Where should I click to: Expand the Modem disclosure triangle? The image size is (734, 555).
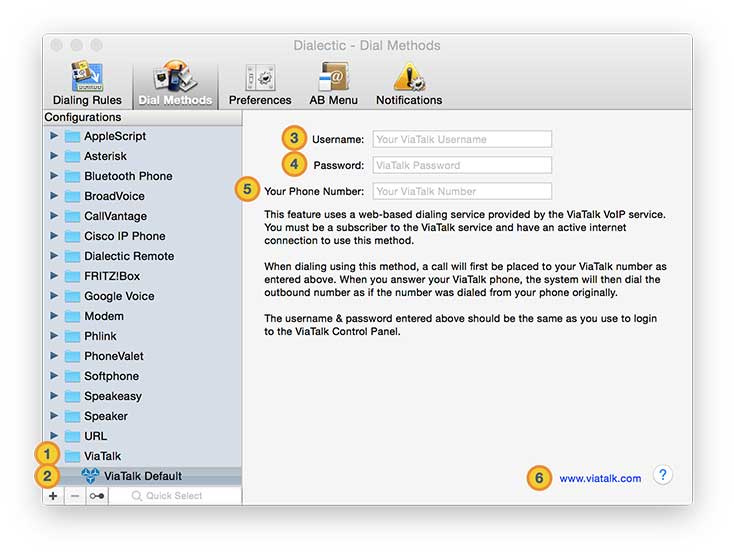tap(54, 316)
